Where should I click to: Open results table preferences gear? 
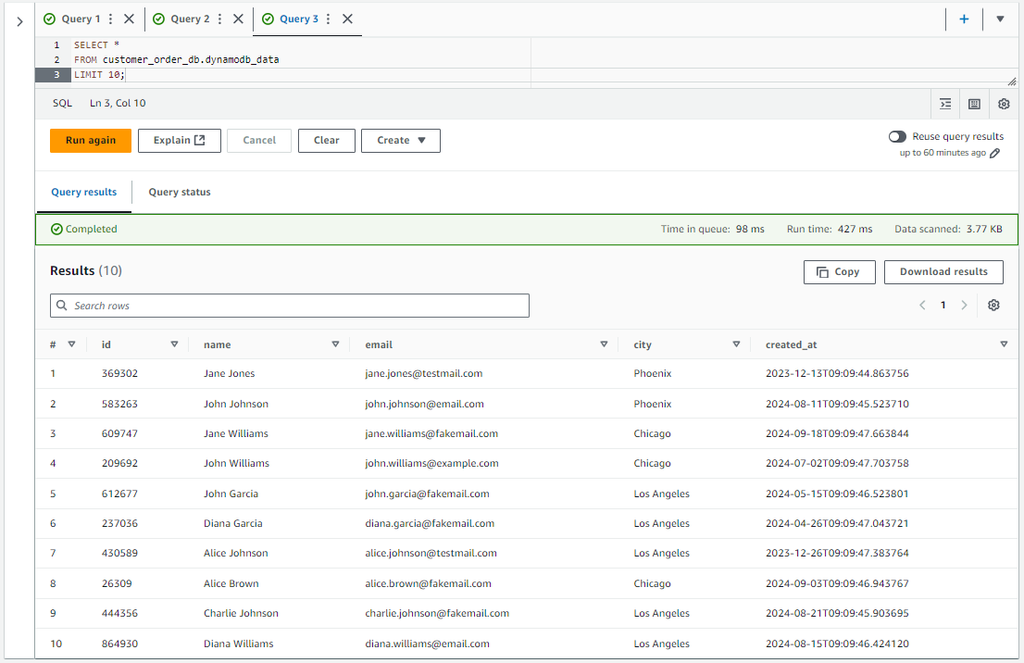[x=993, y=305]
